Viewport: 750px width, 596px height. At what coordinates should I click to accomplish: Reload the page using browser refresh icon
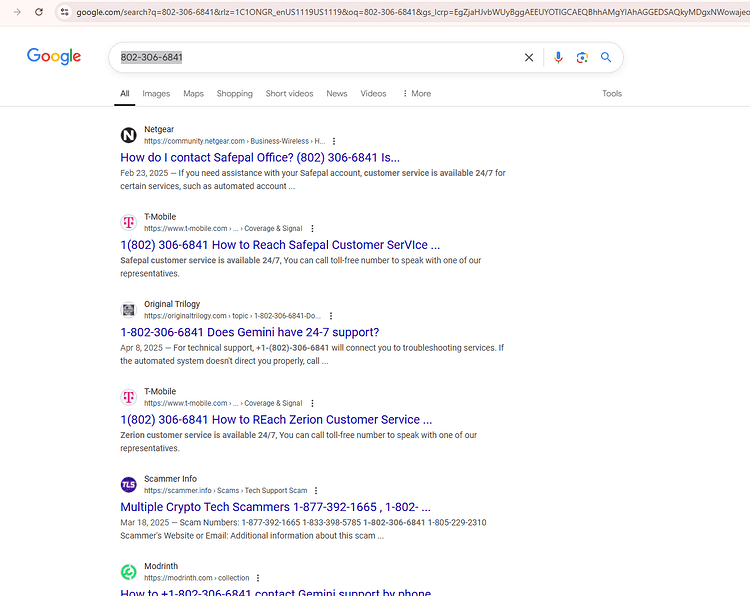[39, 12]
